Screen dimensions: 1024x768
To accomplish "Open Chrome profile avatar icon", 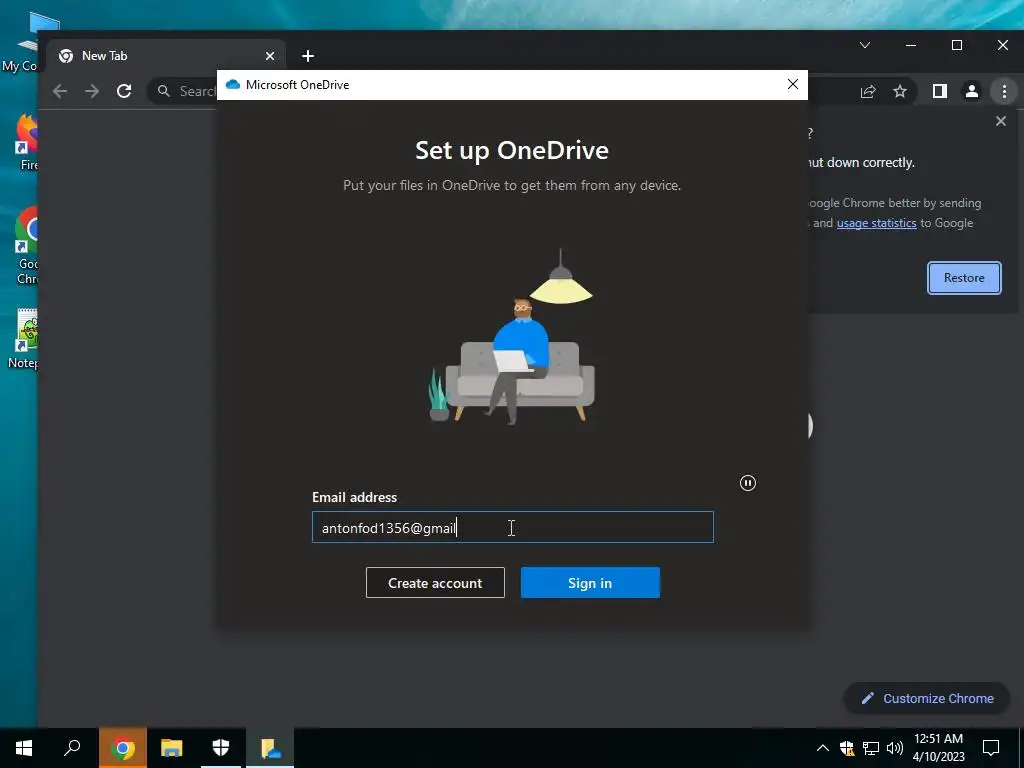I will [972, 91].
